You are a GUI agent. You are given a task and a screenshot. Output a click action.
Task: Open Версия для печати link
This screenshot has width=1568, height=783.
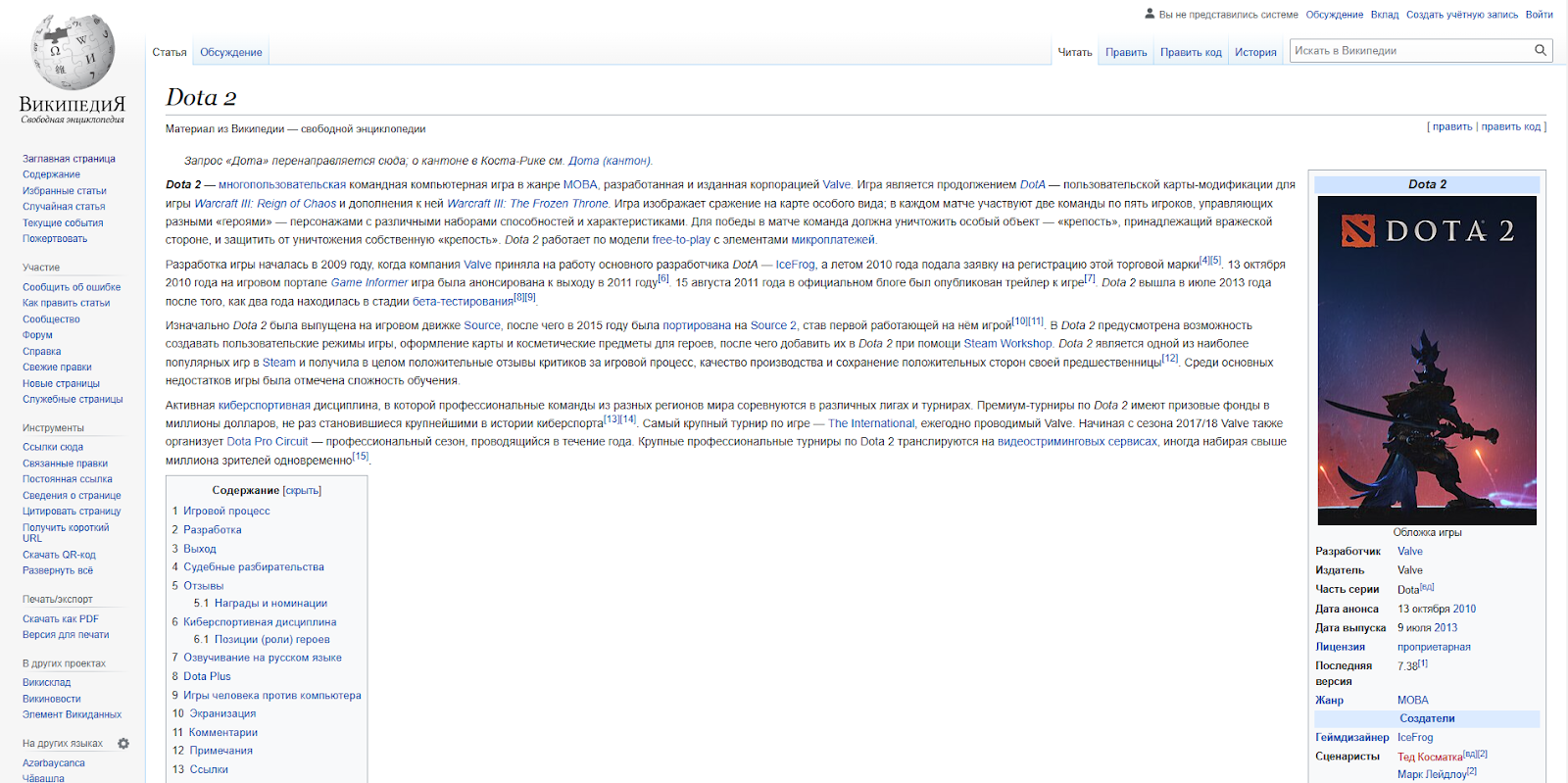[x=66, y=635]
